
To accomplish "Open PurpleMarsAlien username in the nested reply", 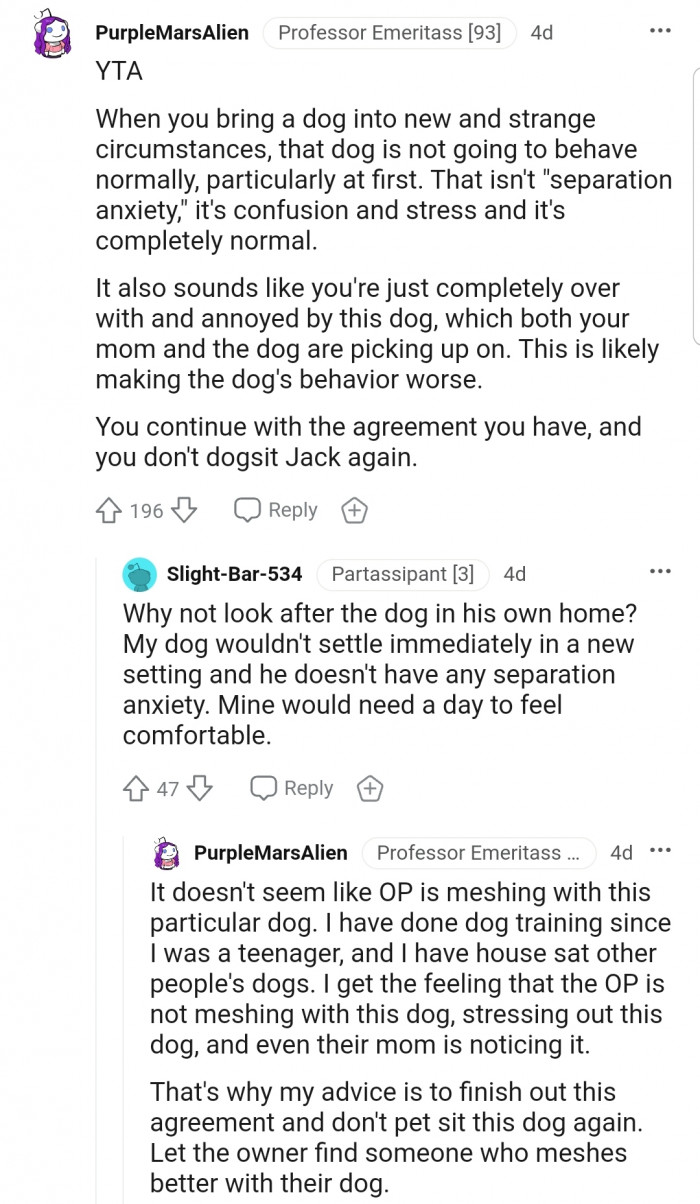I will pos(271,853).
